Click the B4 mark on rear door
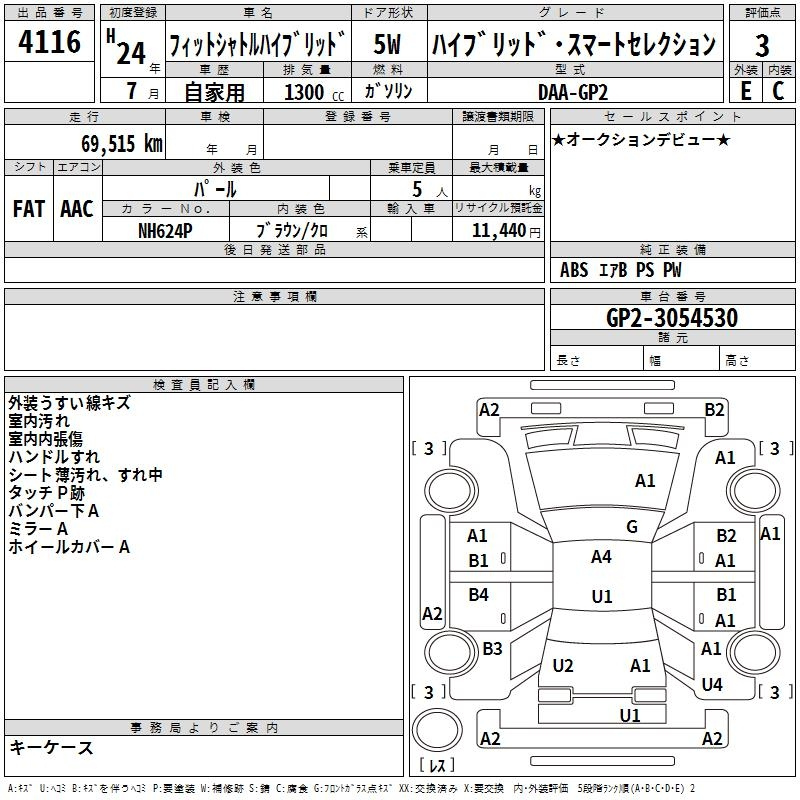The height and width of the screenshot is (800, 800). [x=479, y=594]
